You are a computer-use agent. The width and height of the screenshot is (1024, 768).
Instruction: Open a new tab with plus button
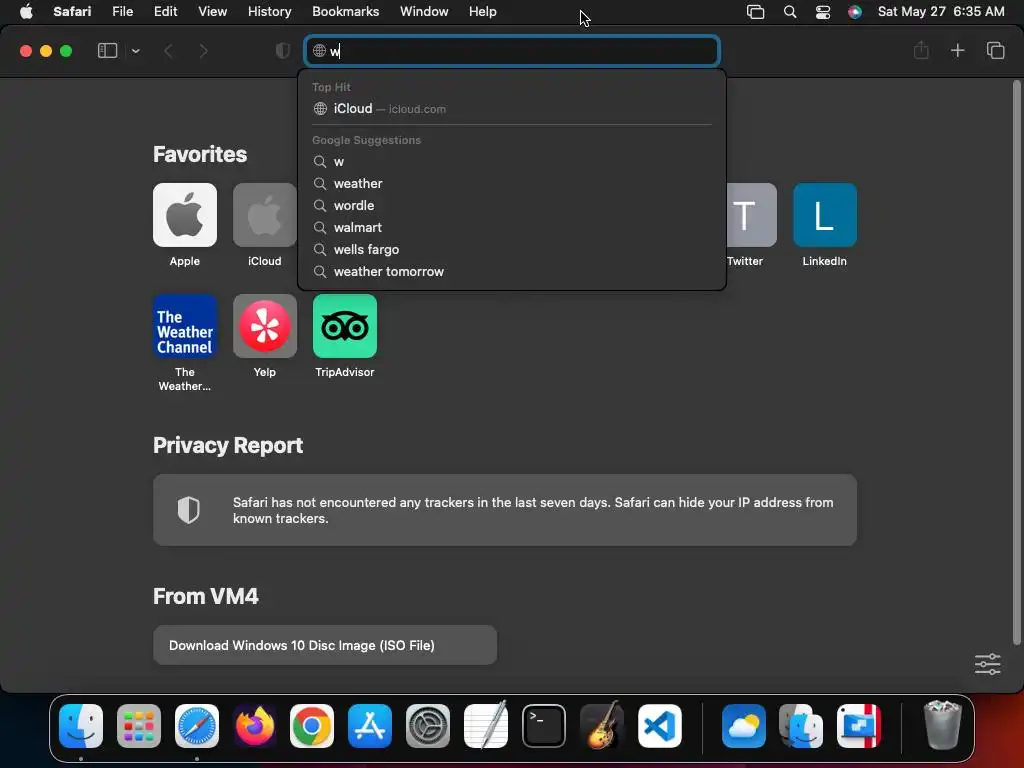[x=957, y=50]
